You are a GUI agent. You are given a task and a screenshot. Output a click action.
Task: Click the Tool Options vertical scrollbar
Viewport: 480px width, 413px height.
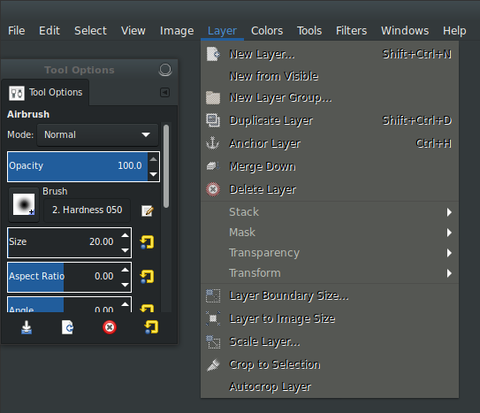pyautogui.click(x=166, y=166)
